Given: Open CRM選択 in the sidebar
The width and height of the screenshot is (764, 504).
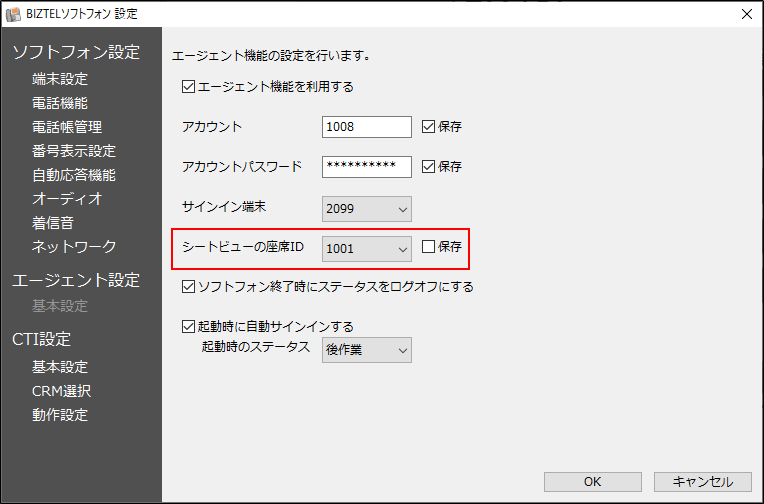Looking at the screenshot, I should [62, 391].
